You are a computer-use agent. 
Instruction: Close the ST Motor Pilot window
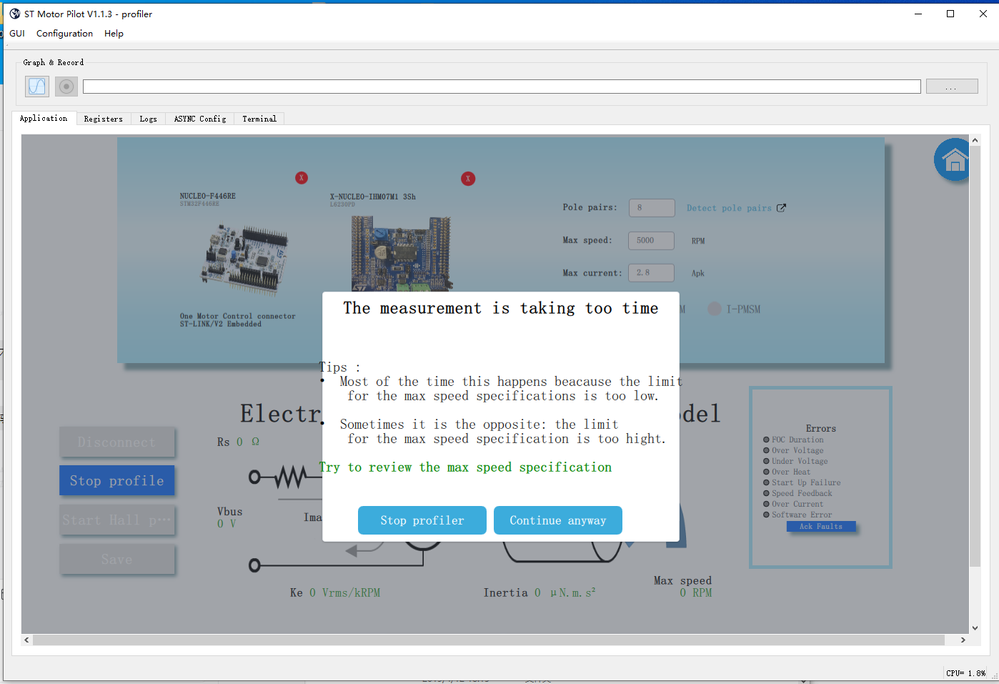click(982, 13)
